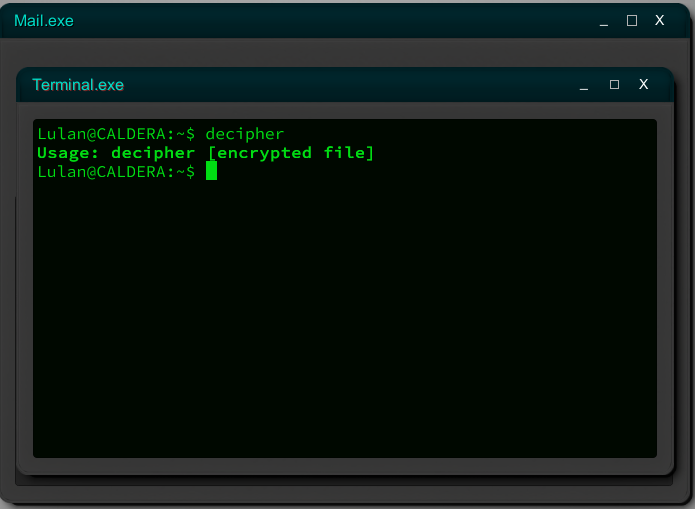695x509 pixels.
Task: Click the gray frame around terminal screen
Action: 345,110
